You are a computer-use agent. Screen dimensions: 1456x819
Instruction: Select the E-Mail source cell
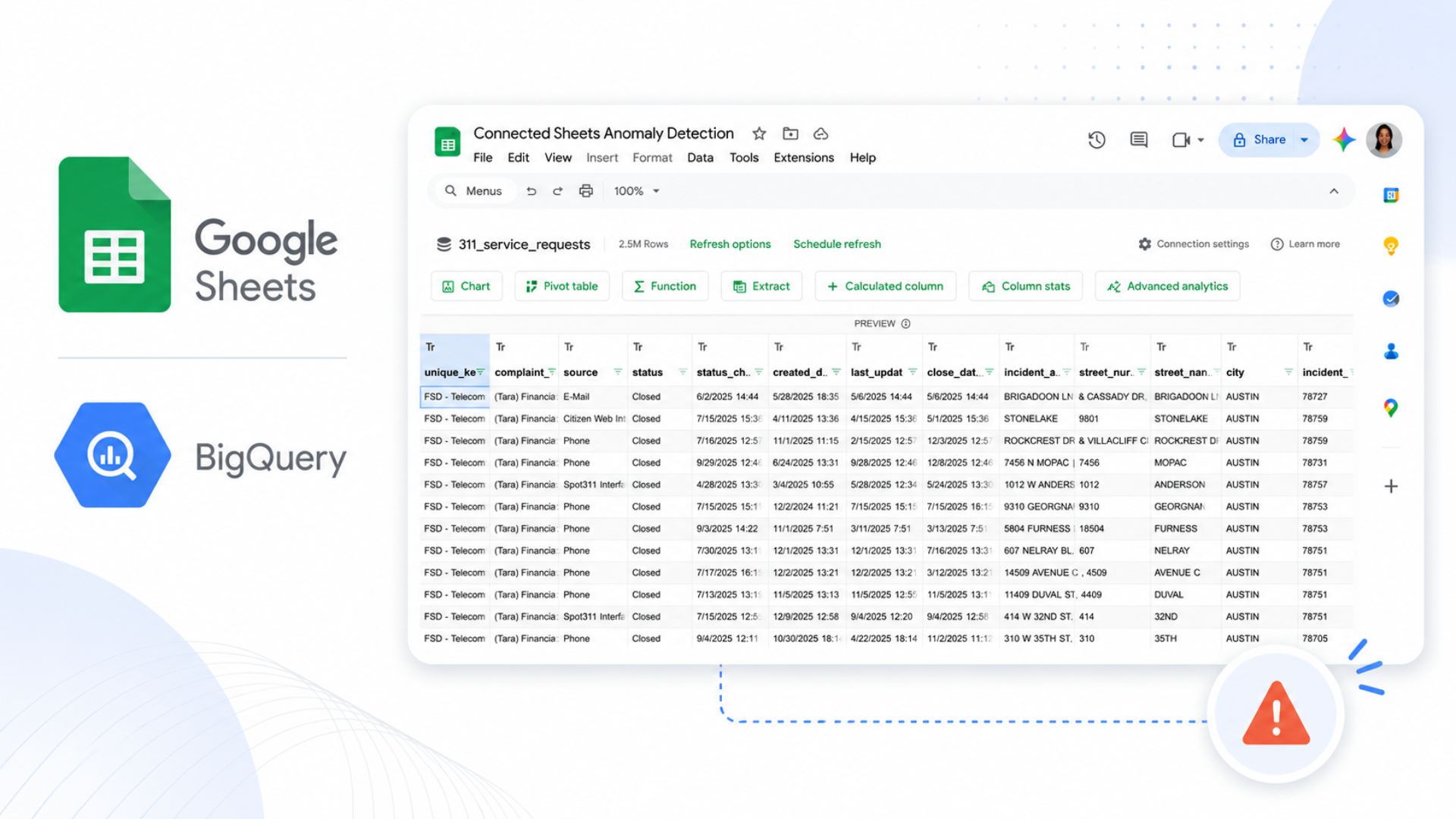[x=593, y=397]
